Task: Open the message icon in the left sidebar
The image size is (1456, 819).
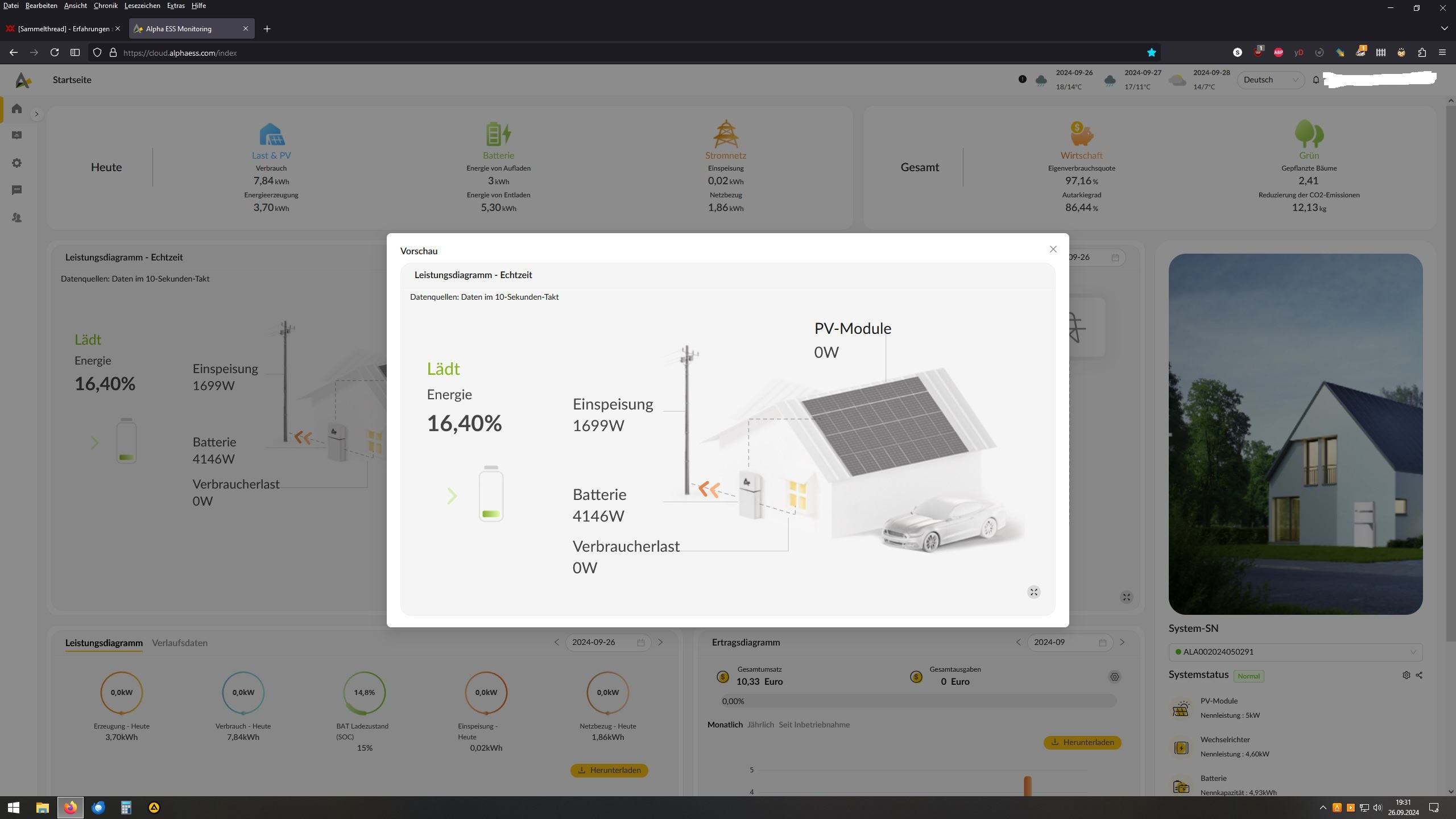Action: [x=16, y=190]
